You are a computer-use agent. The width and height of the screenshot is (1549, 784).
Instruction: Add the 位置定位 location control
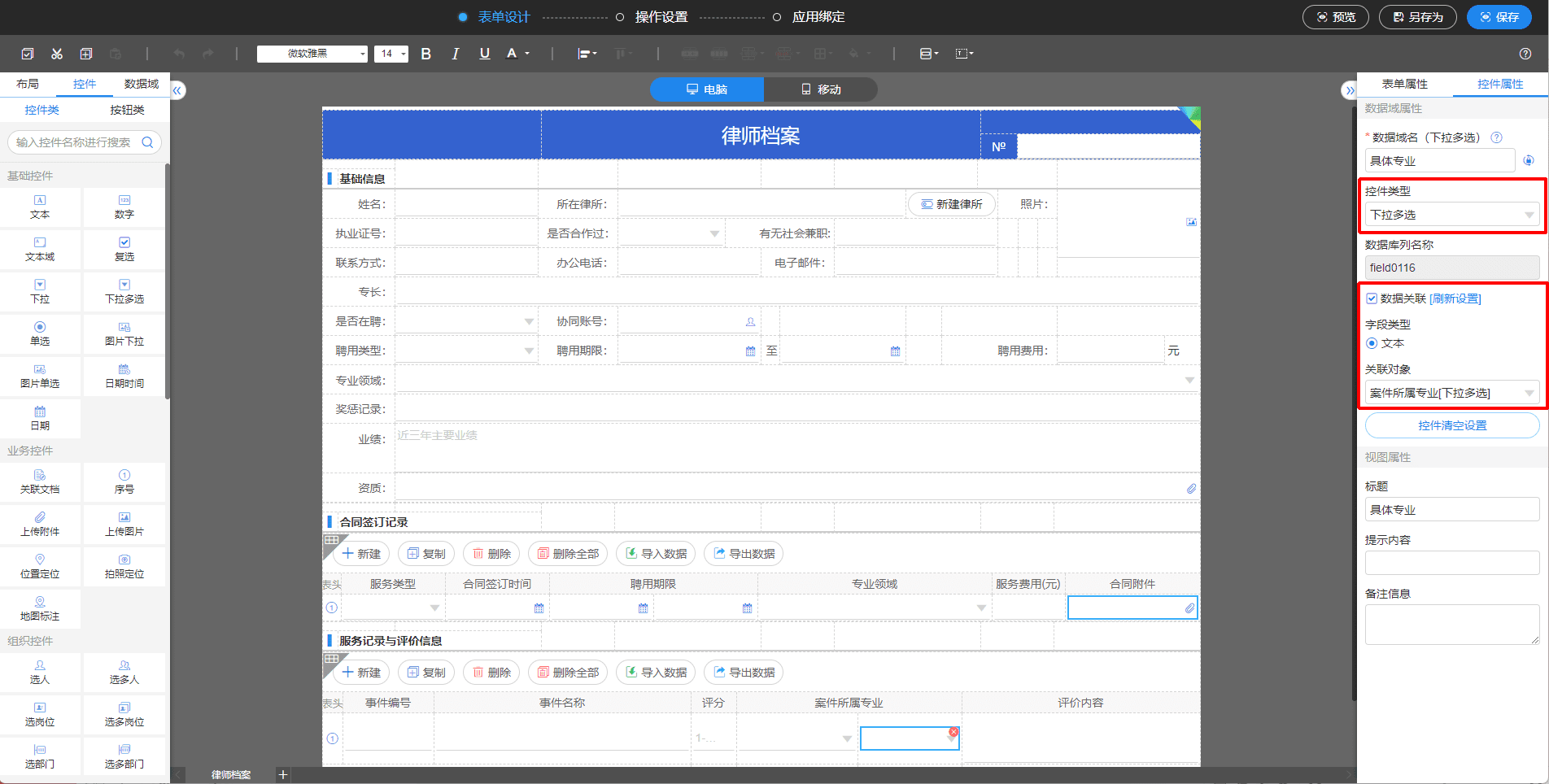click(40, 567)
